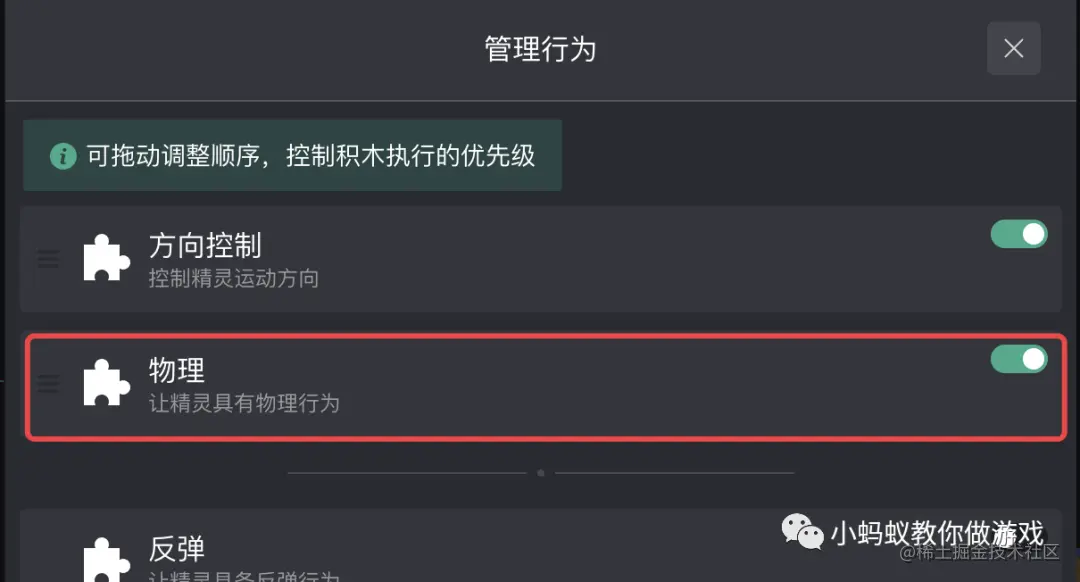Click the hint banner about drag ordering

[292, 155]
